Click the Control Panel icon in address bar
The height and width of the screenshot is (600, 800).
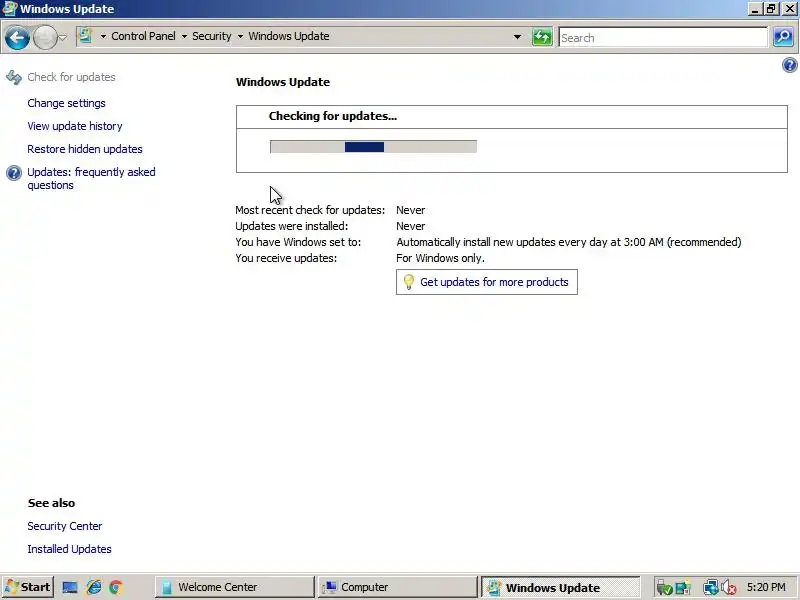(85, 36)
